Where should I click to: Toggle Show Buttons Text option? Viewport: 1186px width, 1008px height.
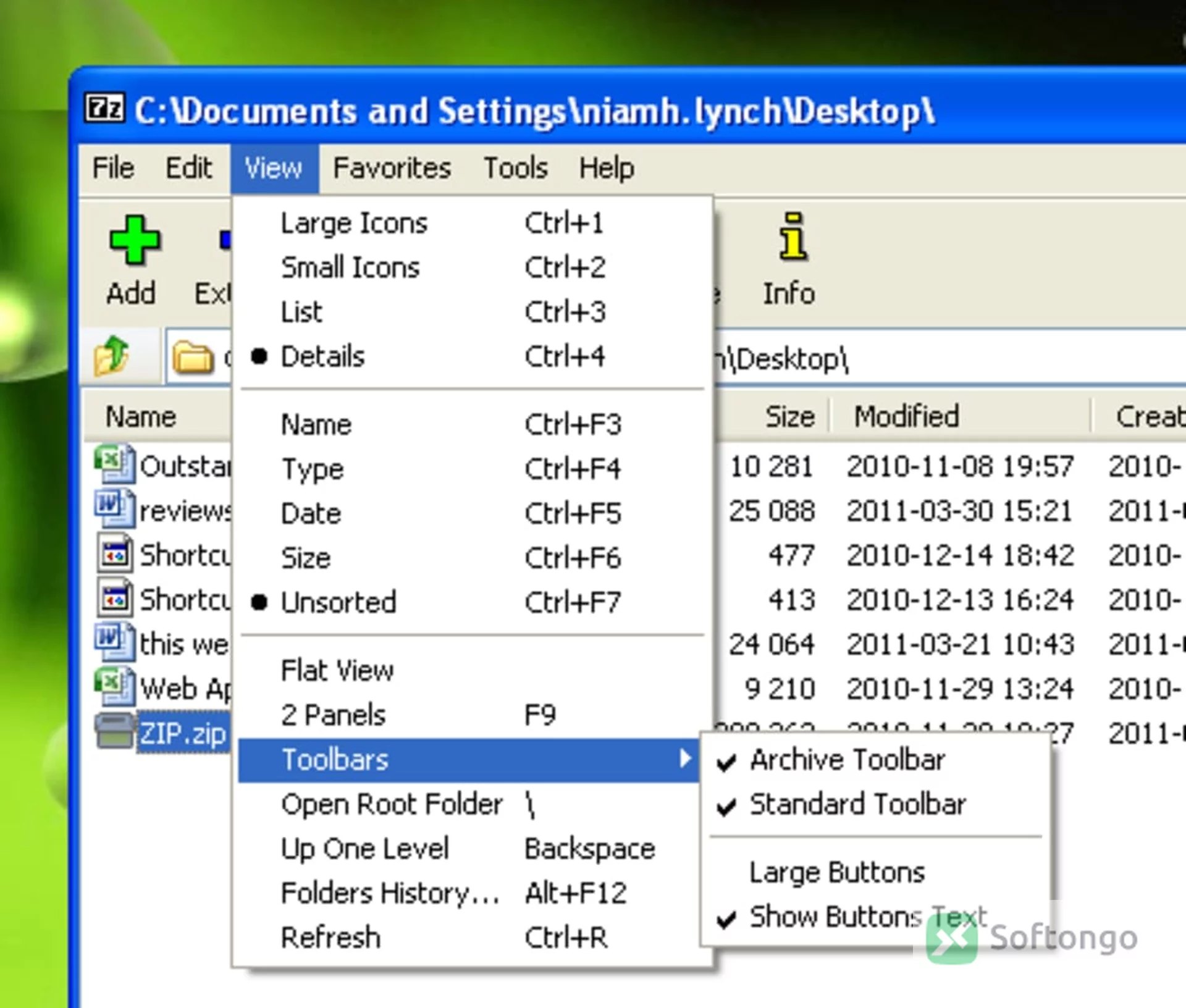coord(875,917)
